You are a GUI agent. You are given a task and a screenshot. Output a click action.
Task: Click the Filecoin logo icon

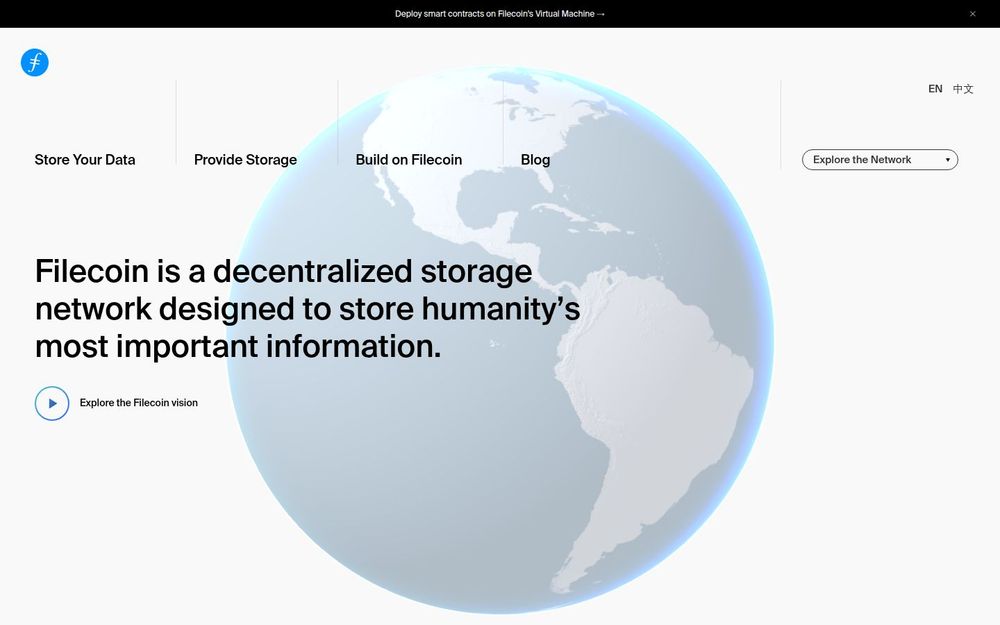coord(34,62)
